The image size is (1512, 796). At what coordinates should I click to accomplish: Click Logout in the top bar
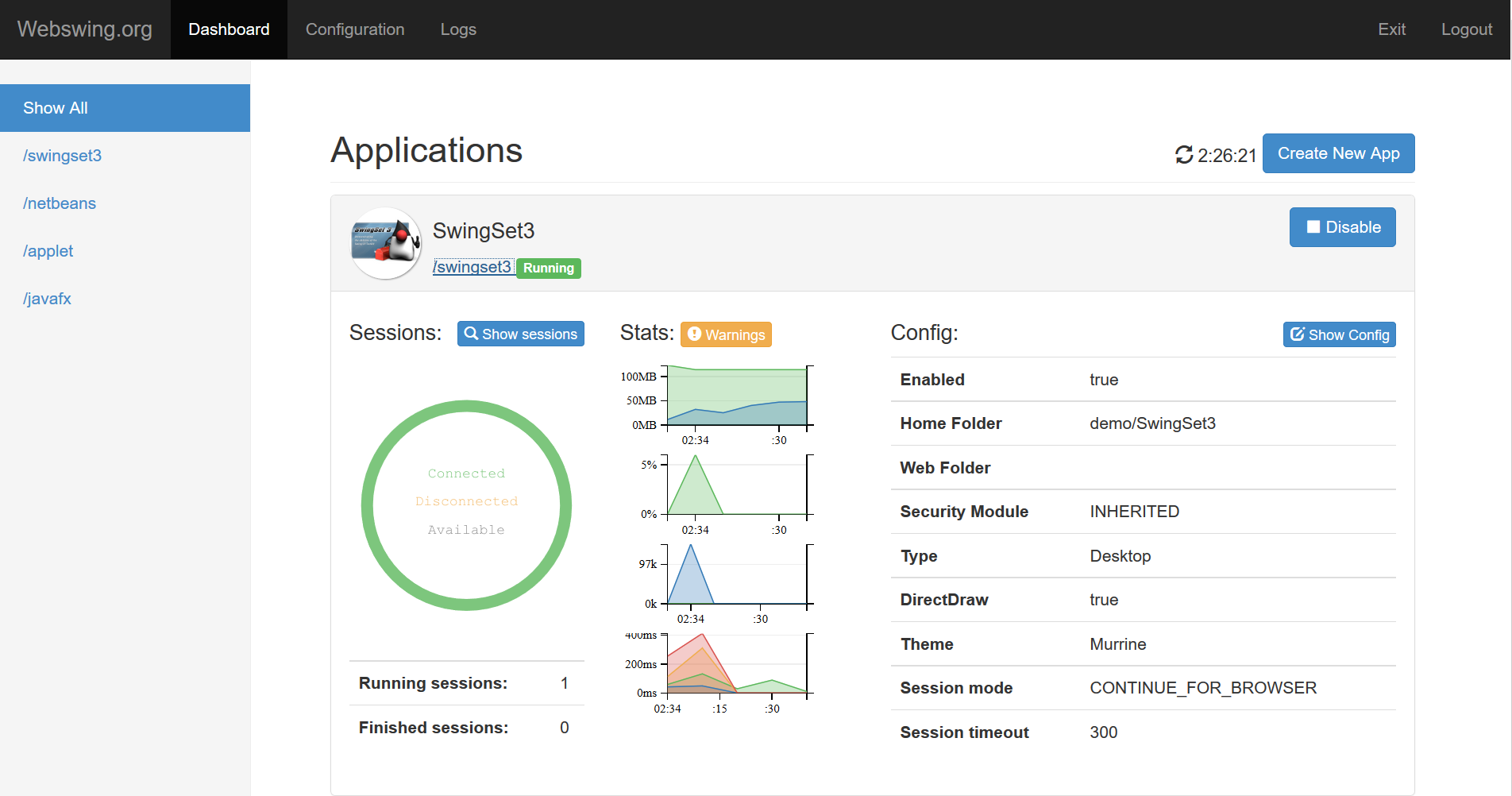1467,29
